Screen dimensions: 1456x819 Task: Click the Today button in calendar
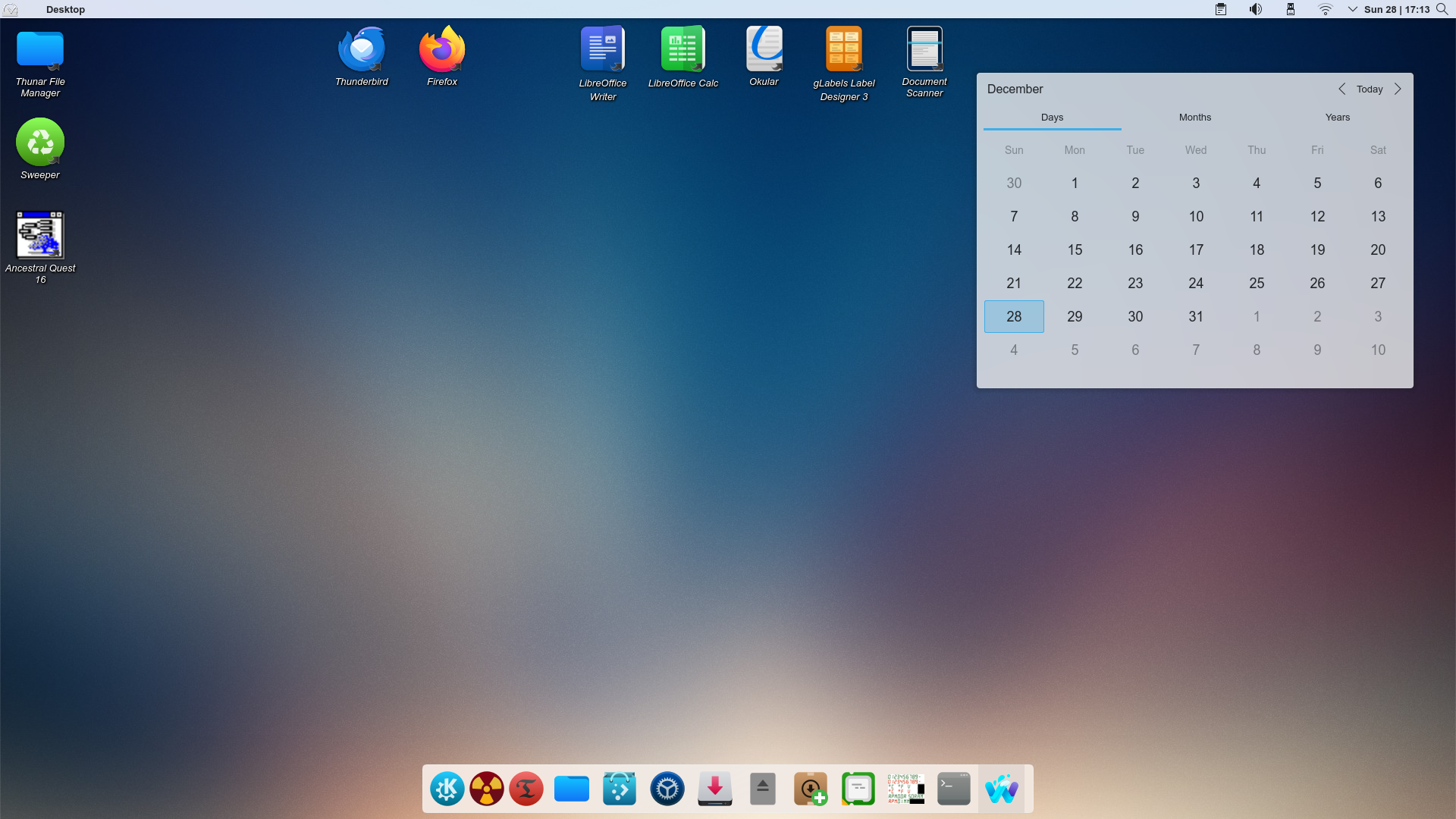point(1370,89)
